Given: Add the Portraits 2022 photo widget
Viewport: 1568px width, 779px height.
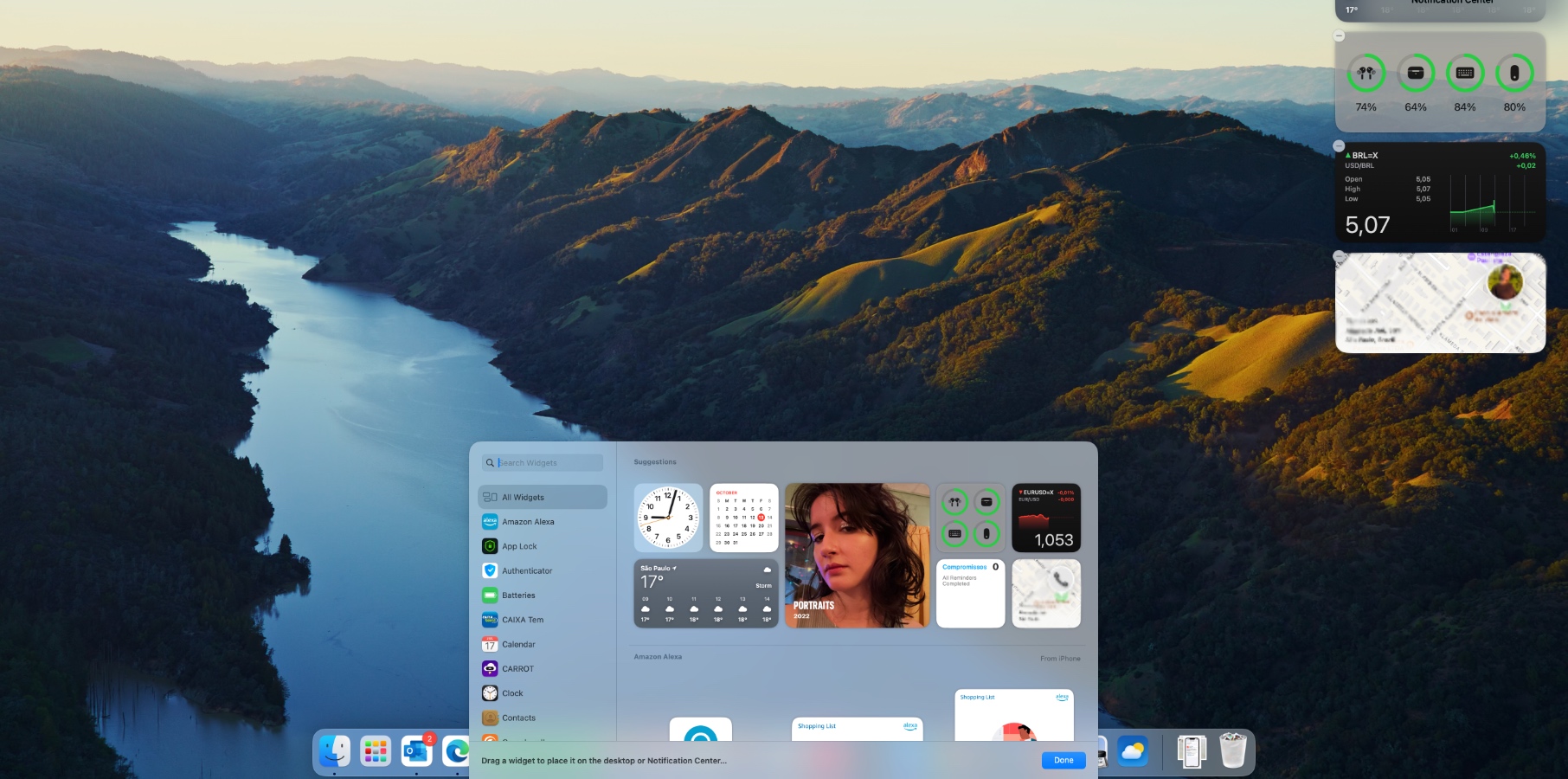Looking at the screenshot, I should (858, 556).
